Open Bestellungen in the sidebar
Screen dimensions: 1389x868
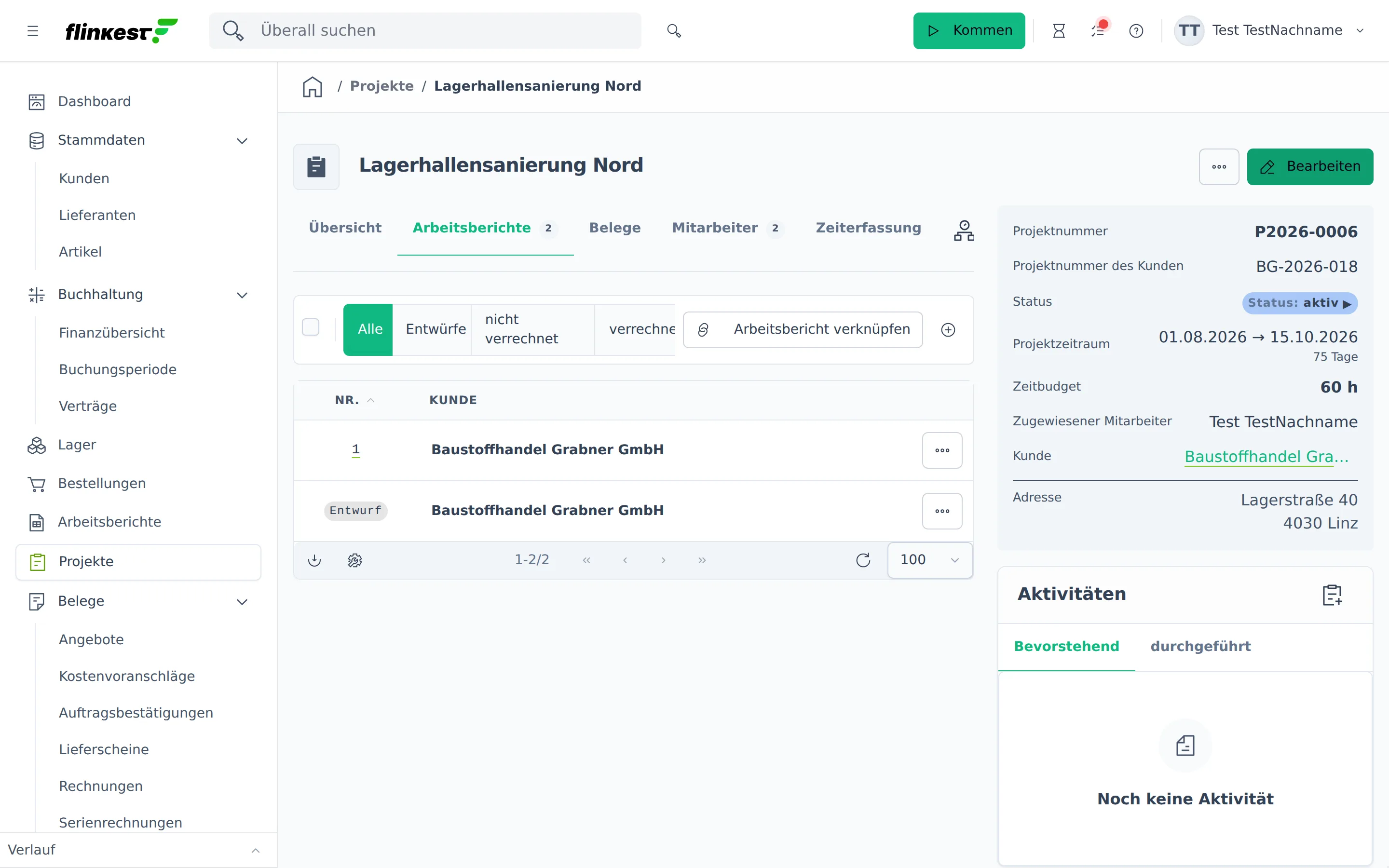(138, 483)
